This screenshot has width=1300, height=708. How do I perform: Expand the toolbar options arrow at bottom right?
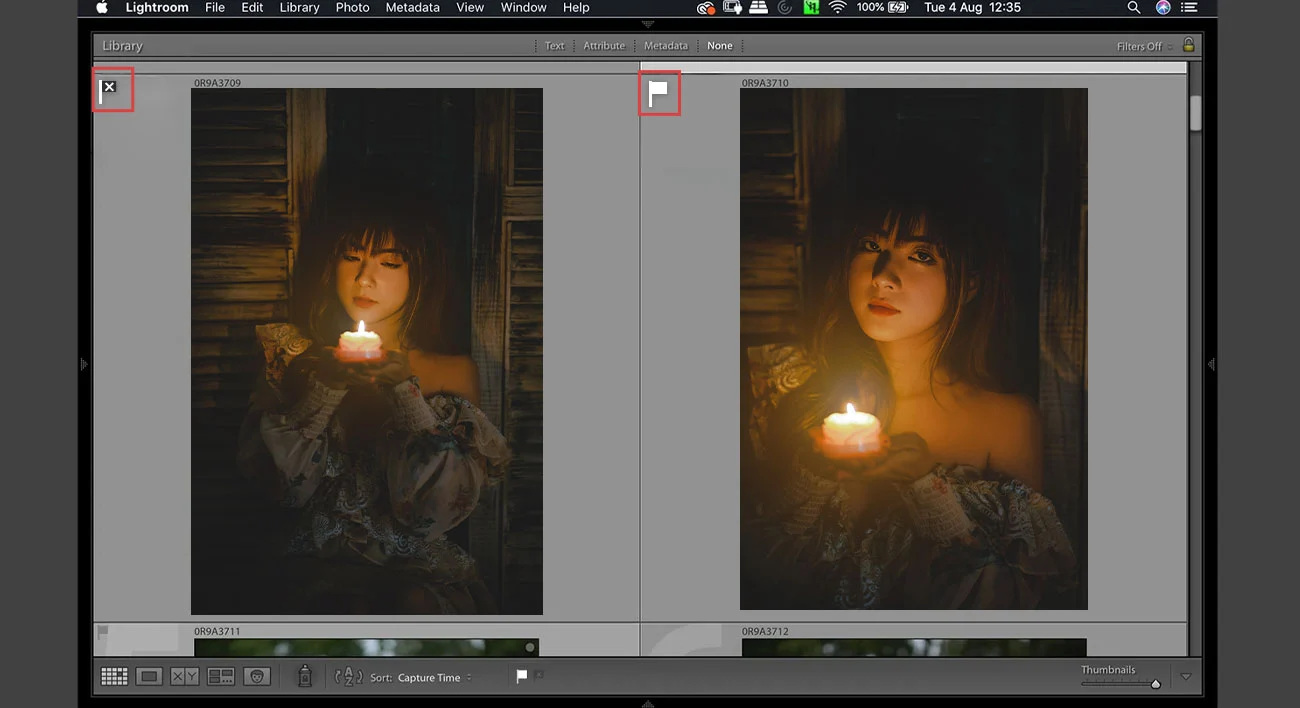click(1186, 677)
